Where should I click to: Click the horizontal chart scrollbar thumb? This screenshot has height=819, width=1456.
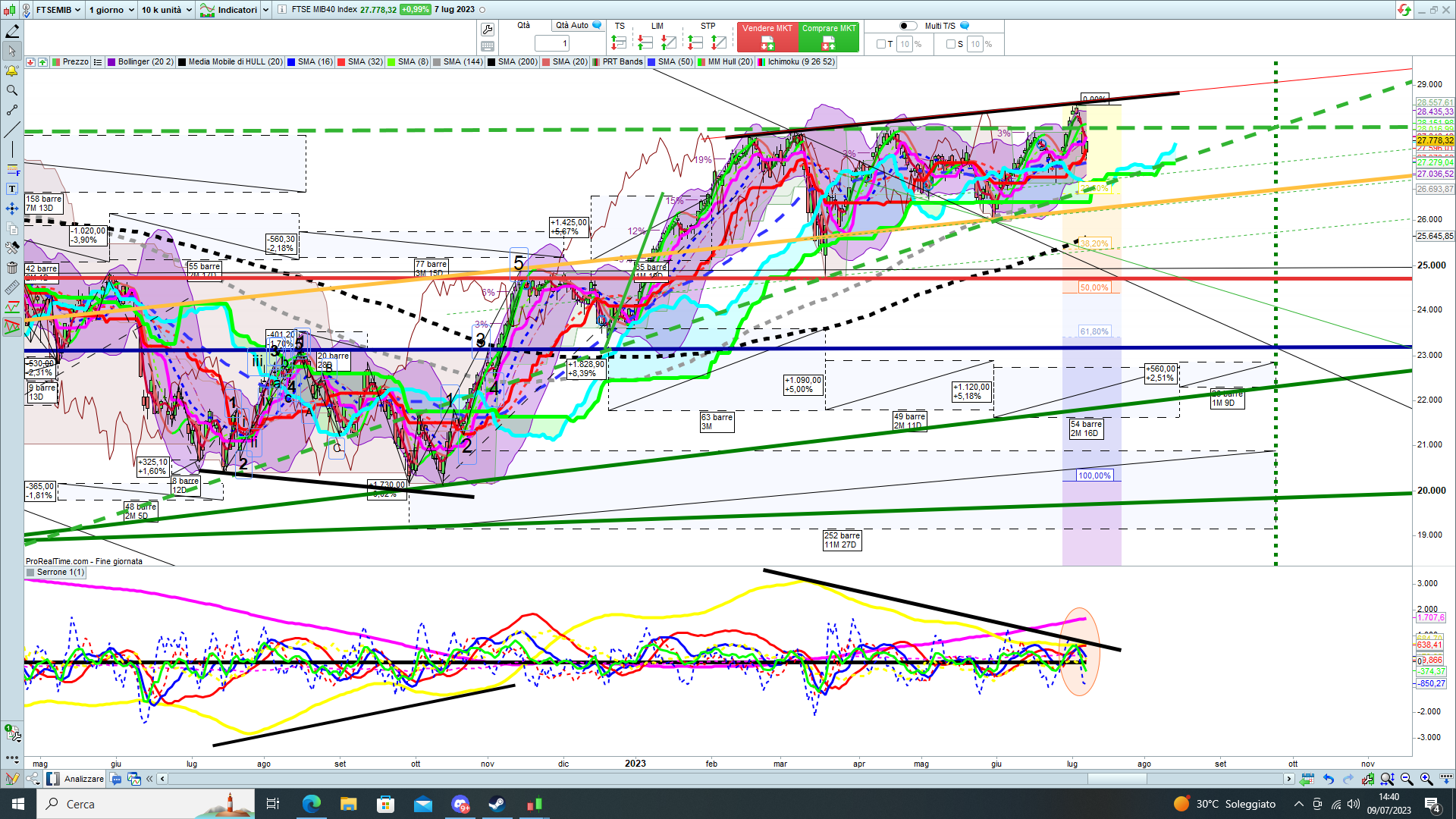(x=1117, y=779)
